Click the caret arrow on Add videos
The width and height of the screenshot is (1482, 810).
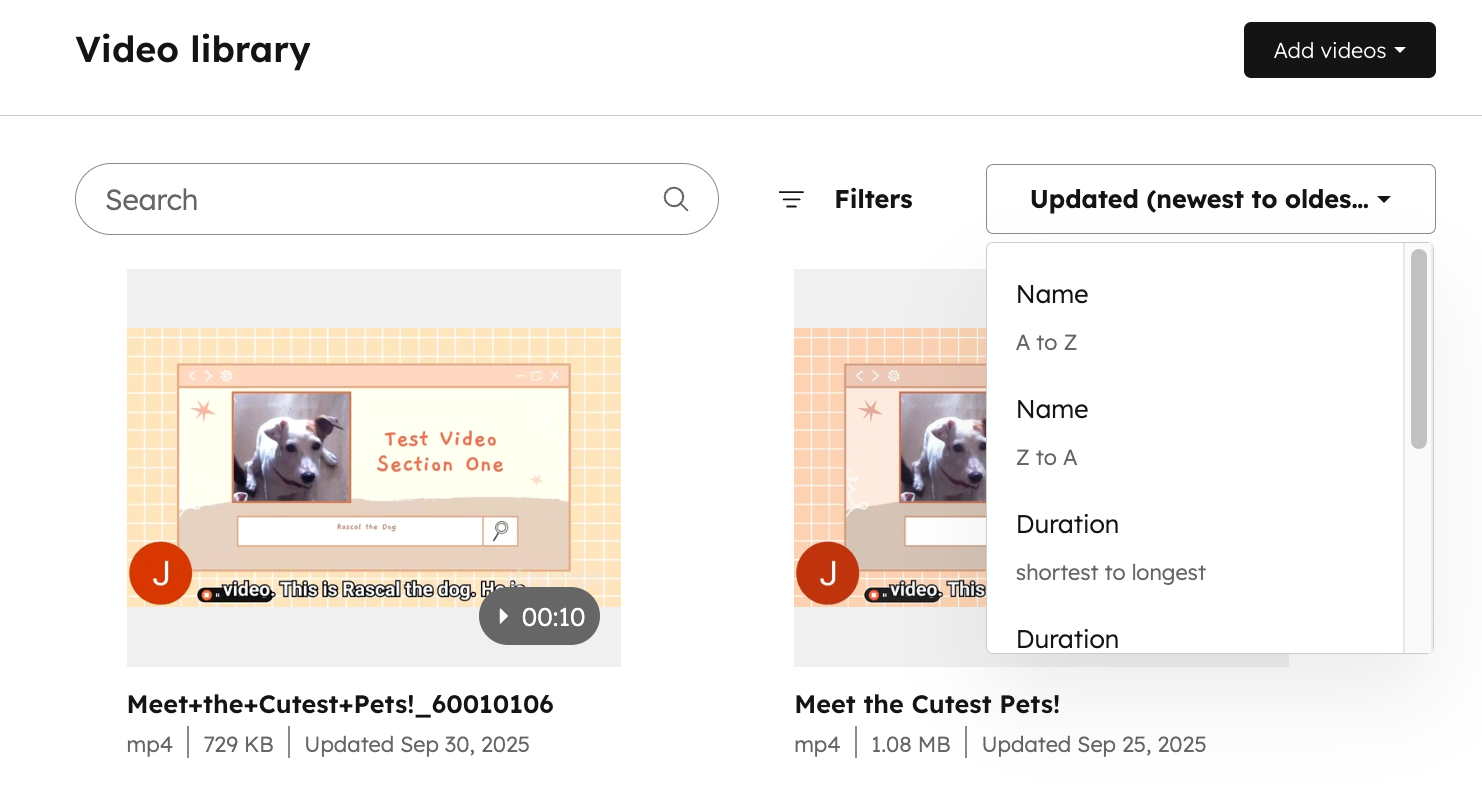1400,50
